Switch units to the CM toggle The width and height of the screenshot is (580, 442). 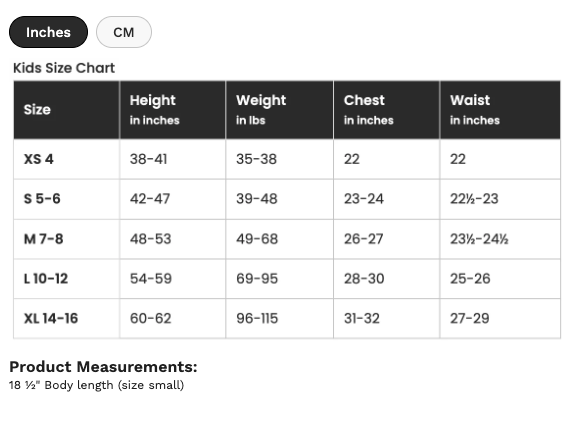coord(124,32)
